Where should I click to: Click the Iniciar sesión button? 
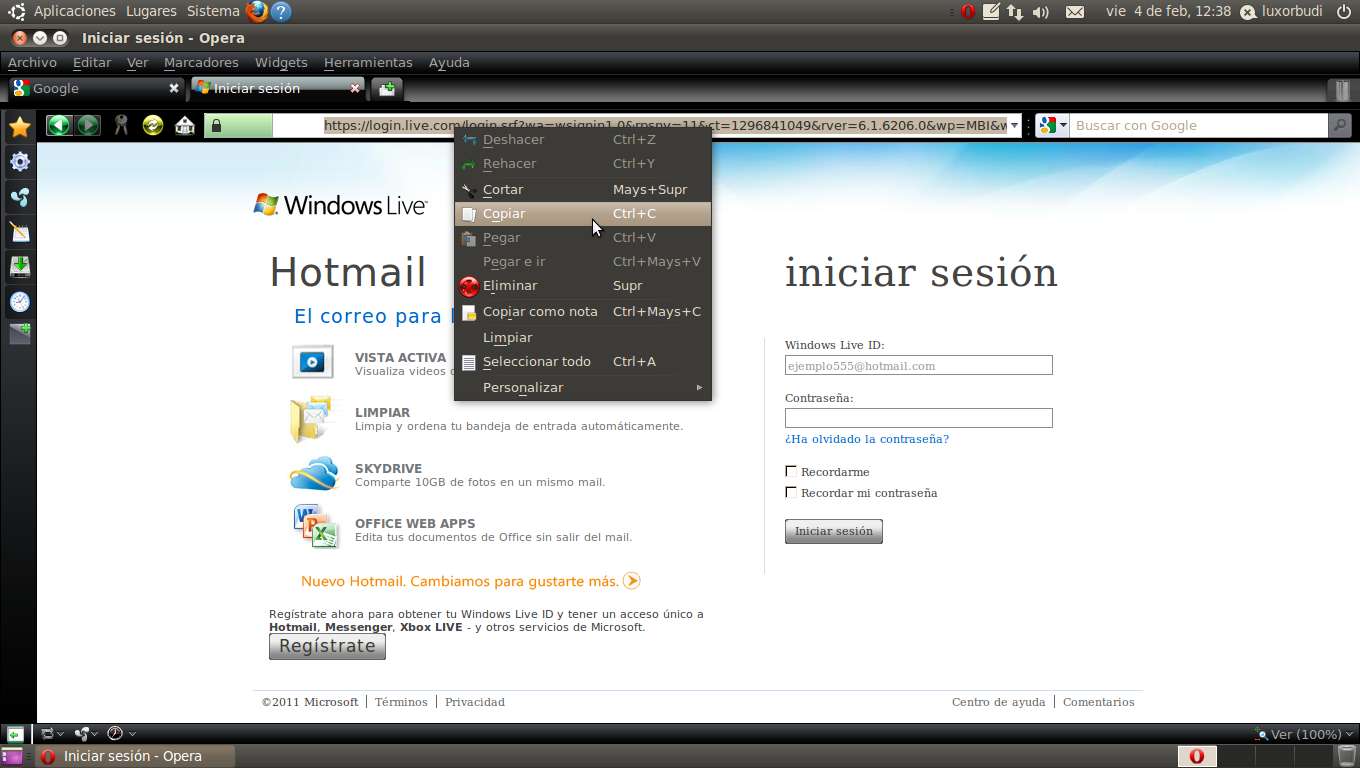click(833, 531)
